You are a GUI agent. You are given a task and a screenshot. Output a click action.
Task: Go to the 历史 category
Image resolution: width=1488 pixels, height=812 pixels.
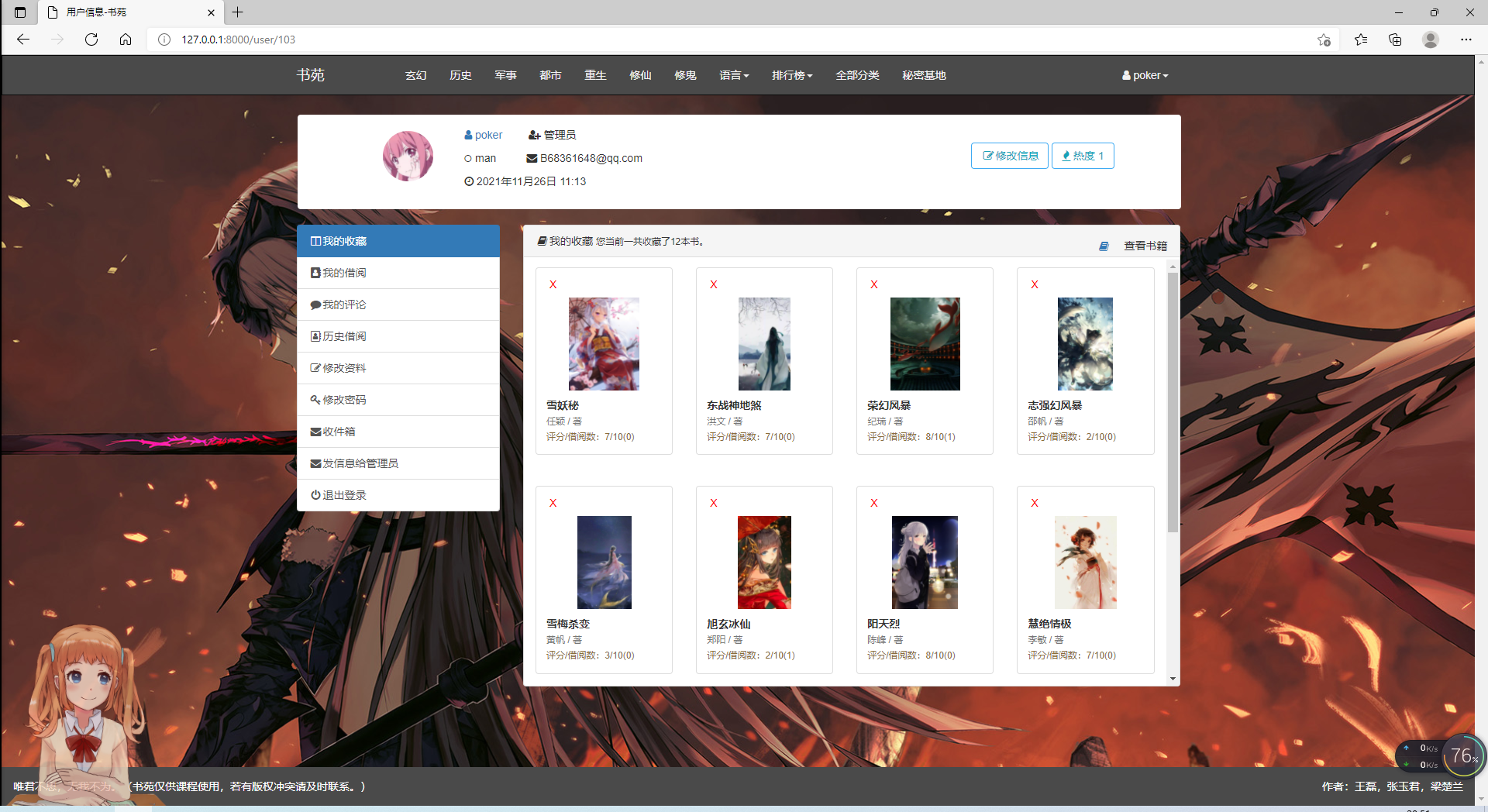[461, 75]
